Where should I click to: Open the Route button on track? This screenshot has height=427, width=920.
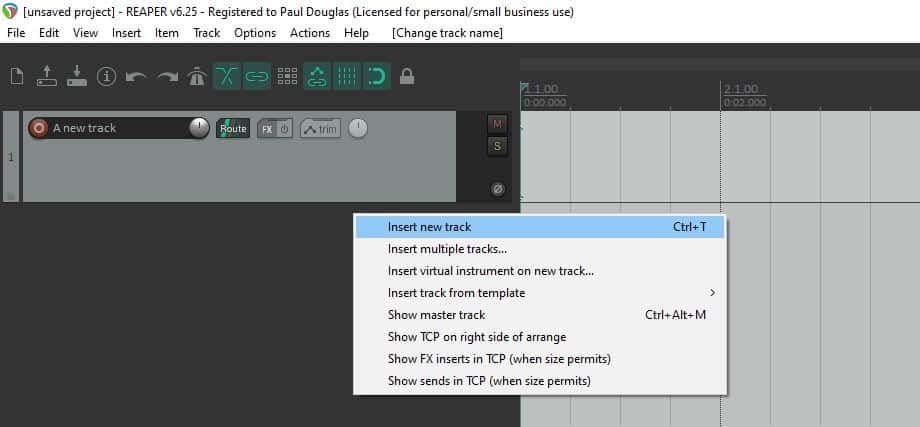point(233,128)
